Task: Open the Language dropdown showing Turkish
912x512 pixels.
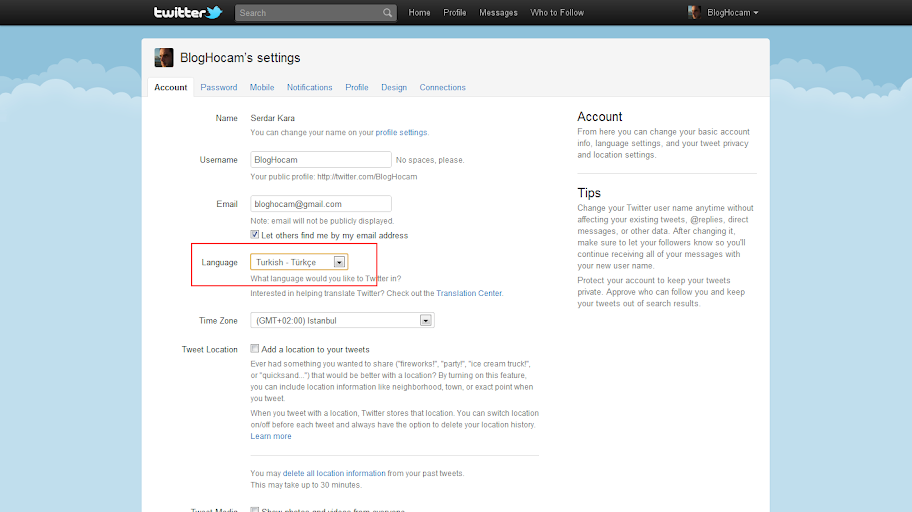Action: [x=299, y=262]
